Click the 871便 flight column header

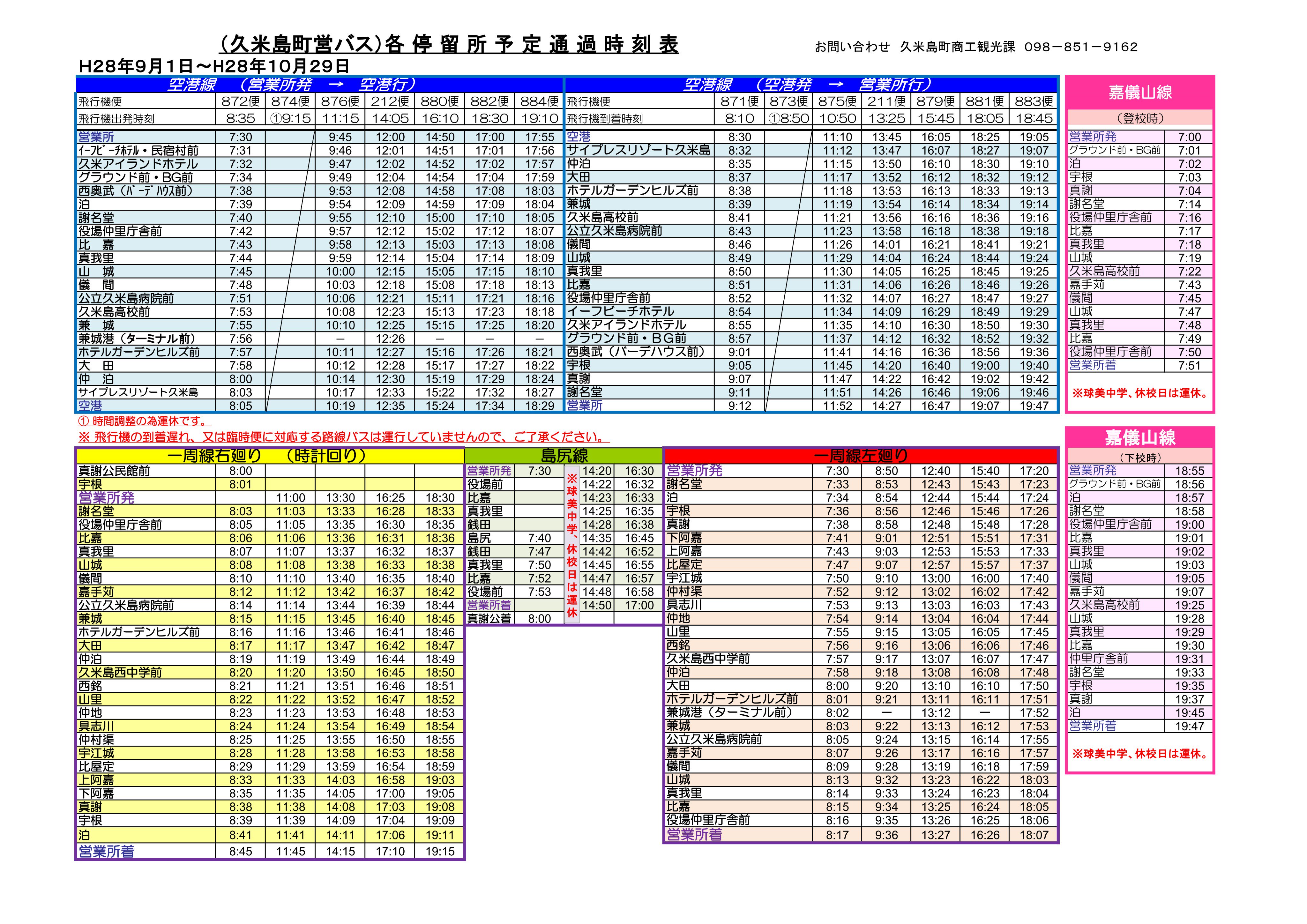739,101
